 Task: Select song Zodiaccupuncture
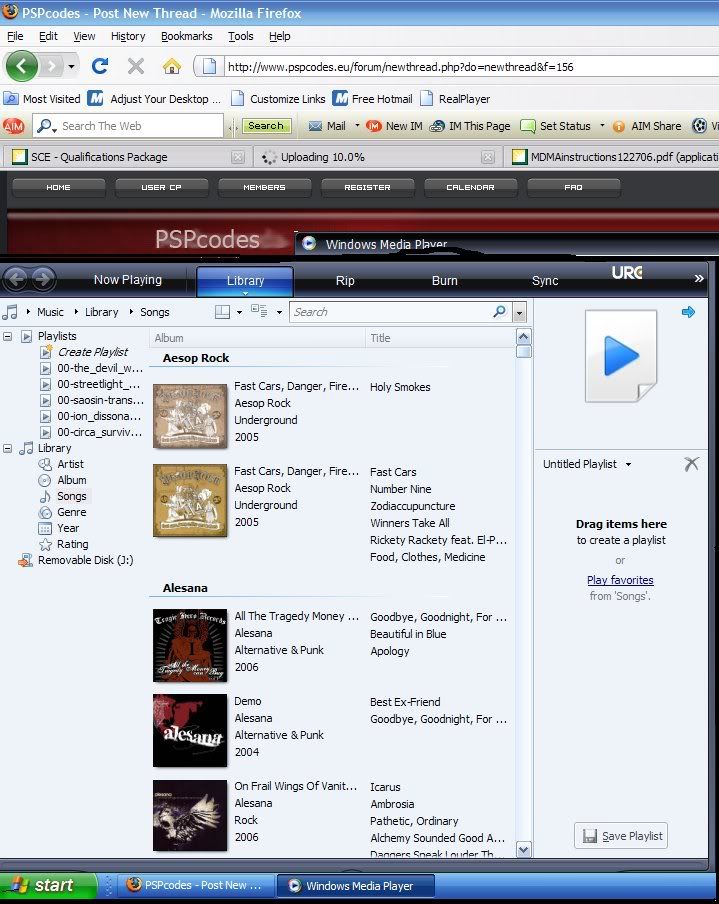413,506
